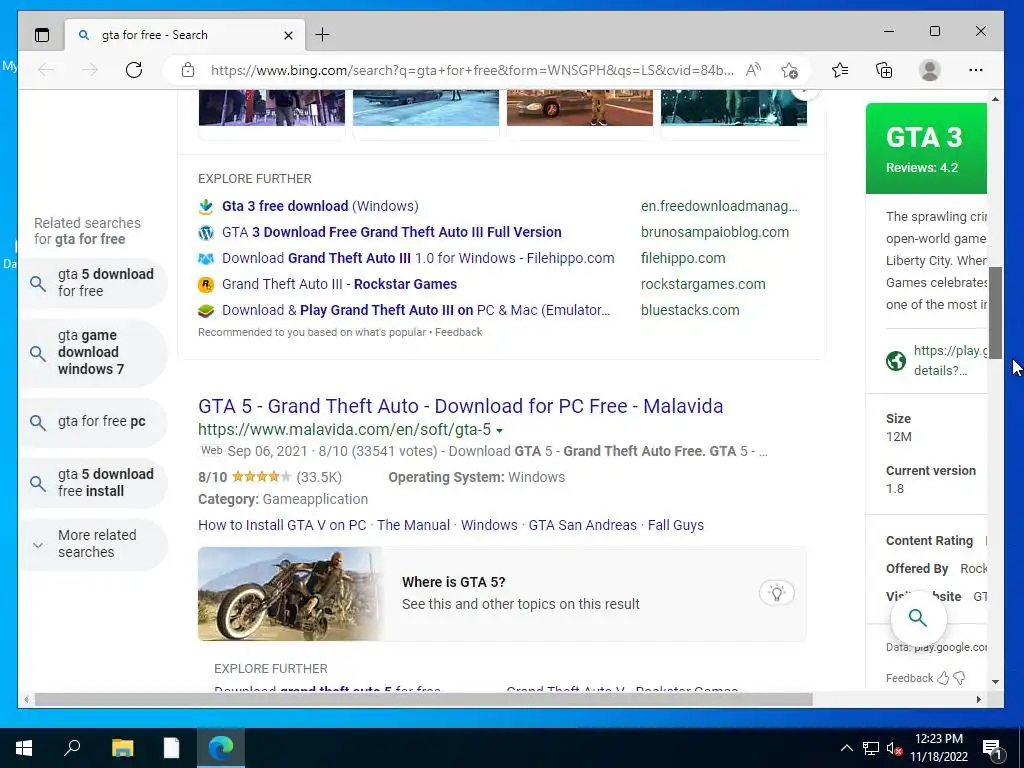Open 'Windows' sublink under Malavida result
1024x768 pixels.
tap(489, 526)
